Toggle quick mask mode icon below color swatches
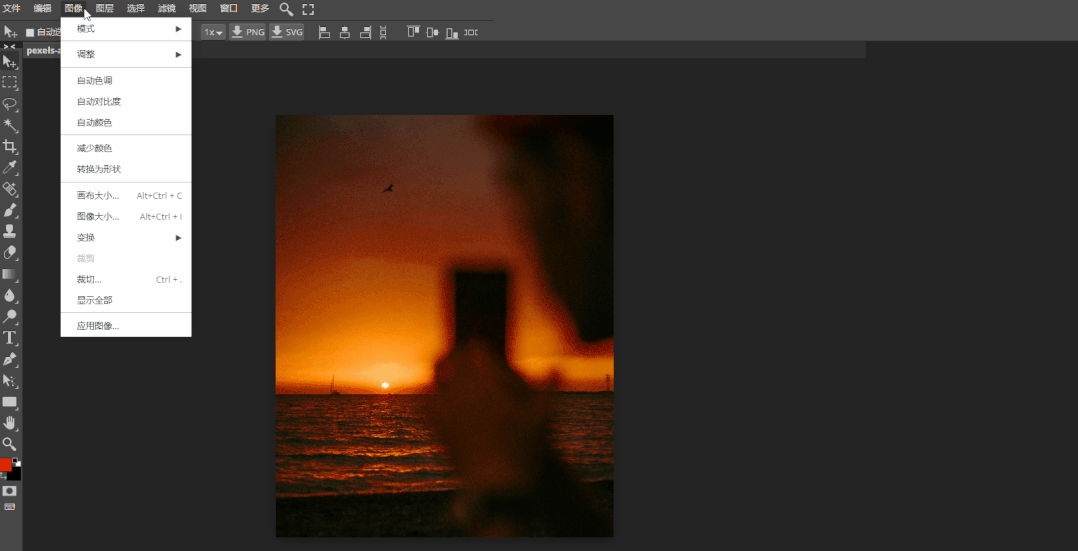This screenshot has height=551, width=1078. point(10,491)
